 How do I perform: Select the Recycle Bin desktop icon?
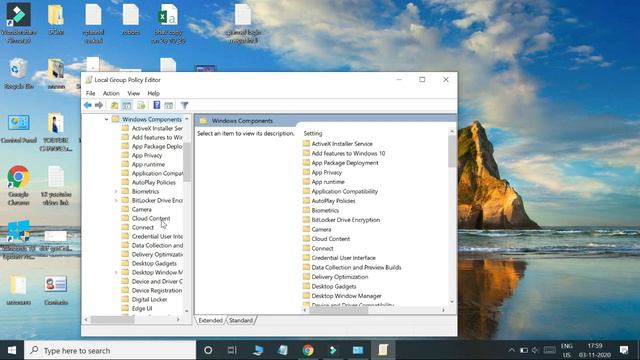pyautogui.click(x=18, y=73)
